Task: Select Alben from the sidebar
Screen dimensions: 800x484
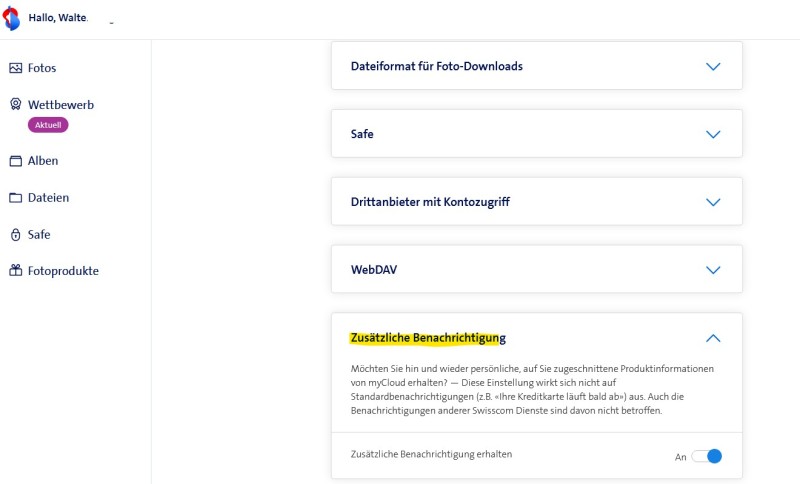Action: (x=43, y=161)
